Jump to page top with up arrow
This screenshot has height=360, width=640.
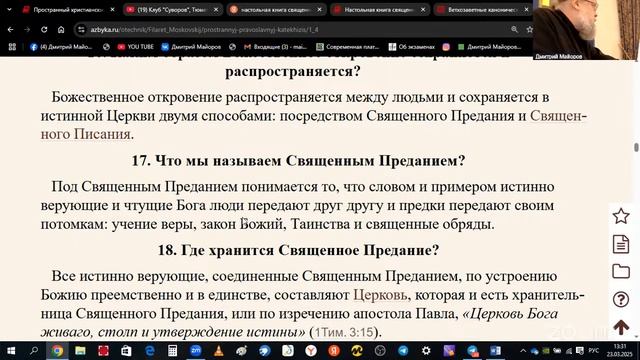[x=621, y=327]
